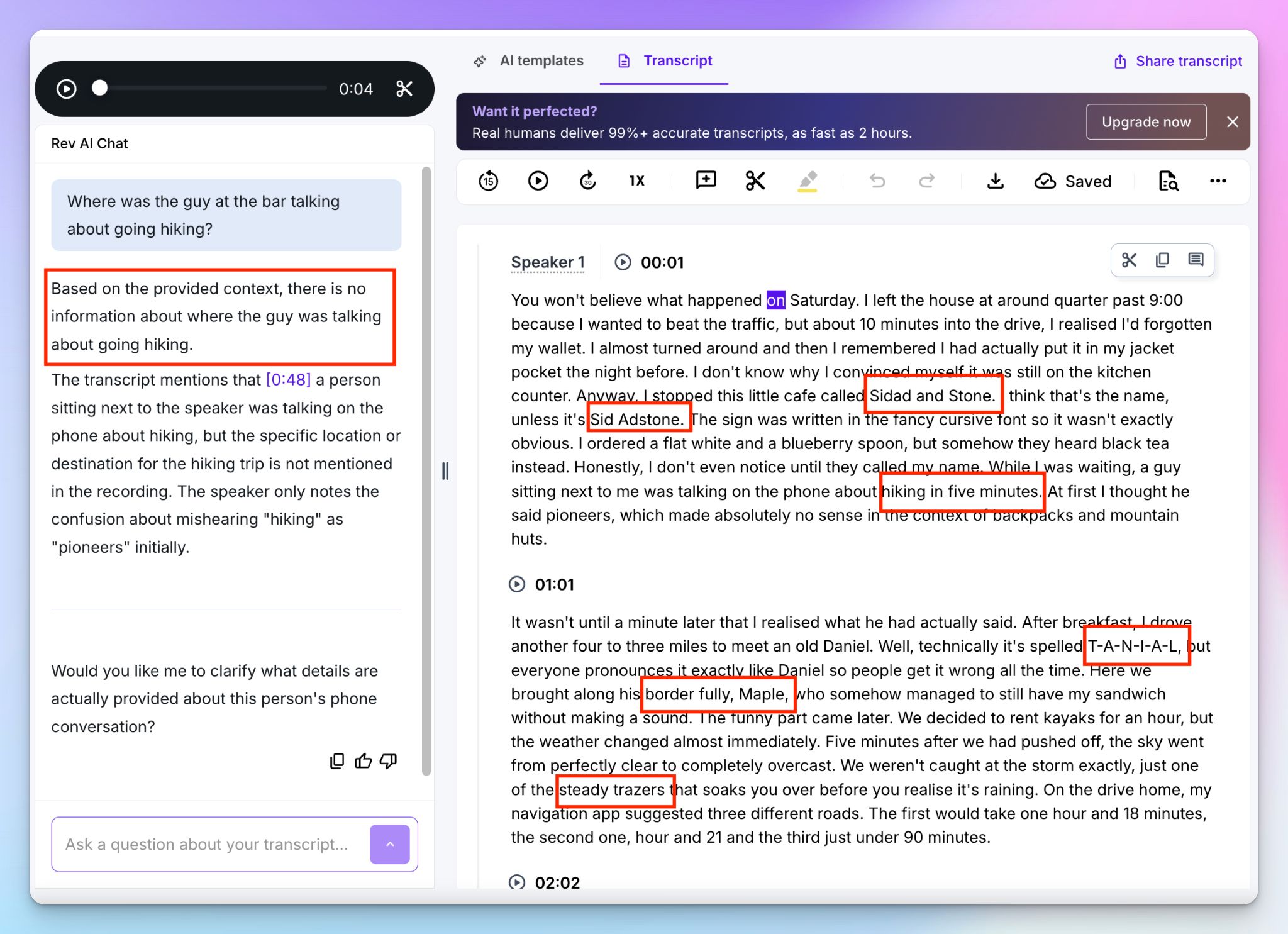Download the transcript
Screen dimensions: 1288x934
point(995,181)
